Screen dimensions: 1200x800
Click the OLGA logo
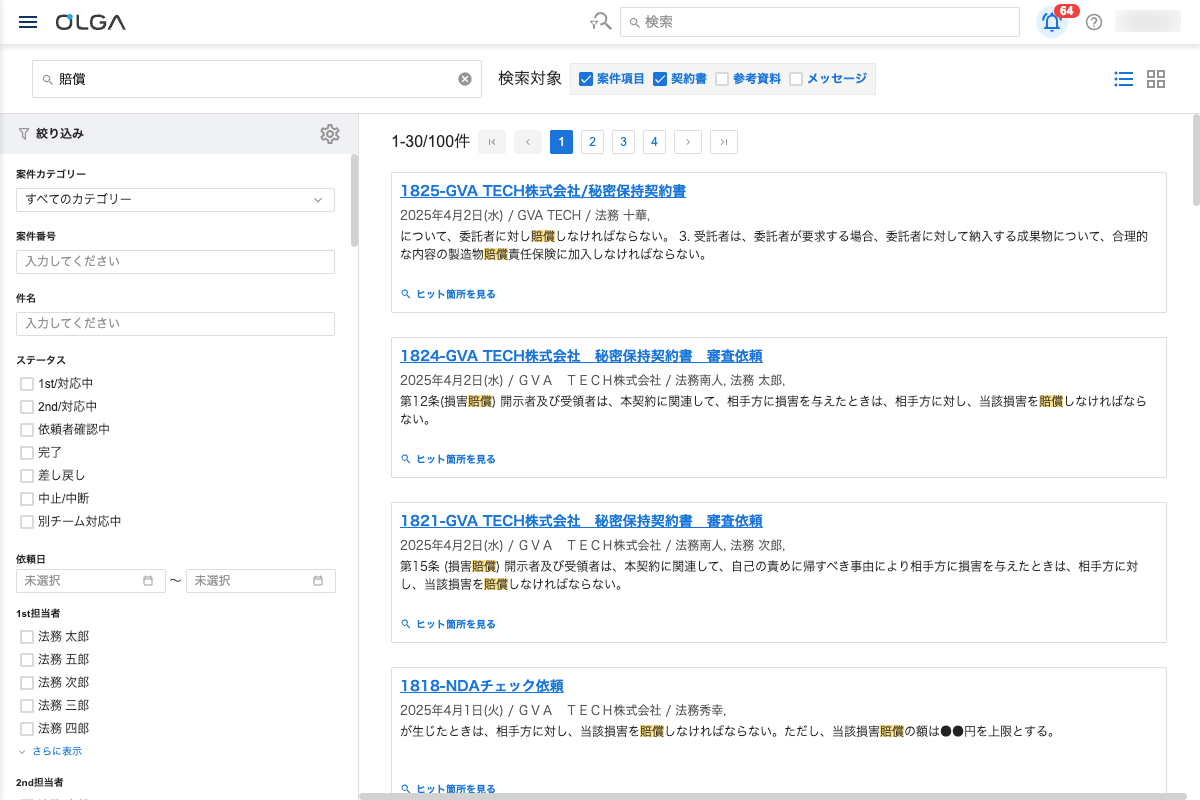pos(91,22)
